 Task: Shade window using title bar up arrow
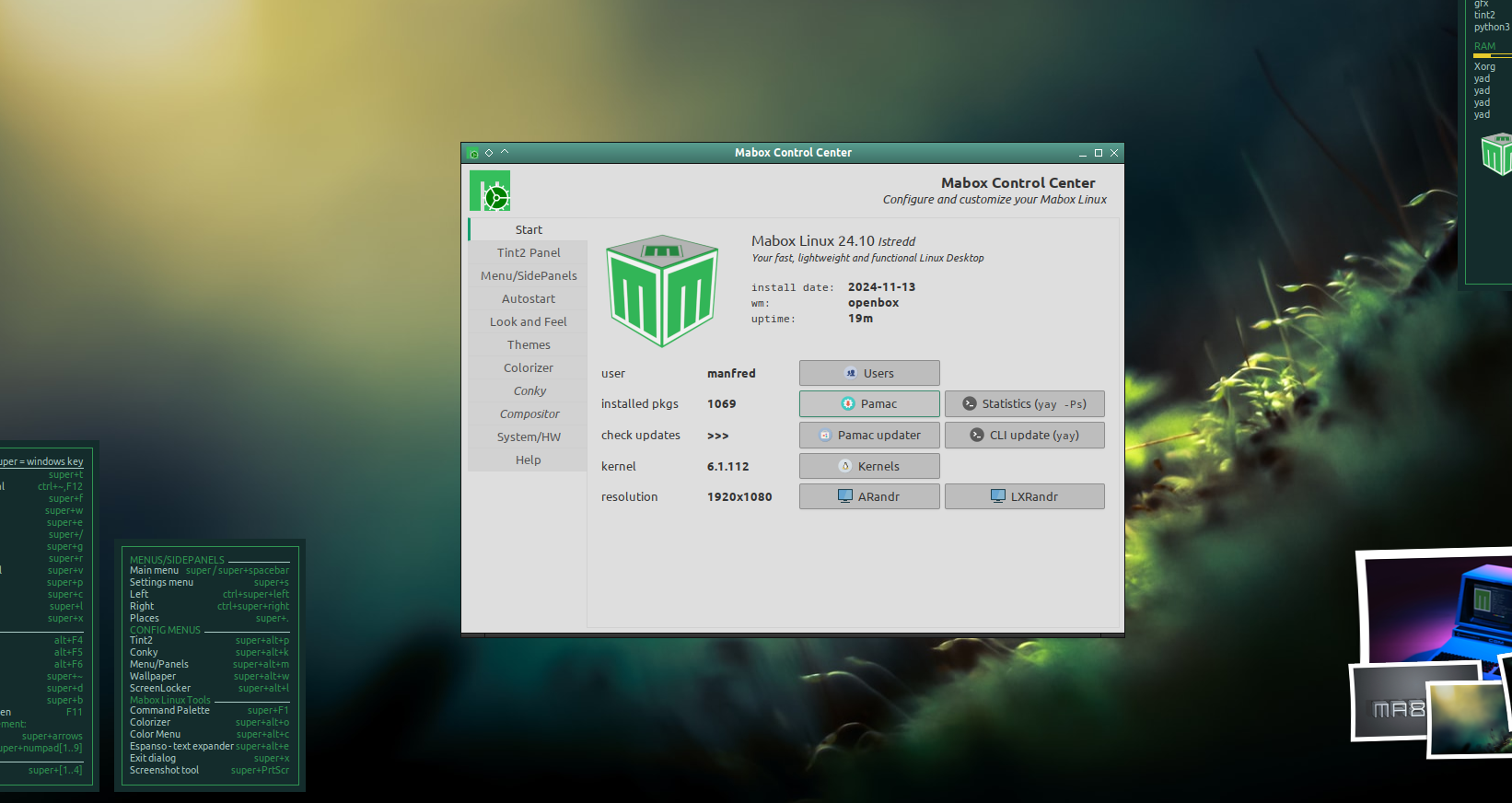[505, 152]
